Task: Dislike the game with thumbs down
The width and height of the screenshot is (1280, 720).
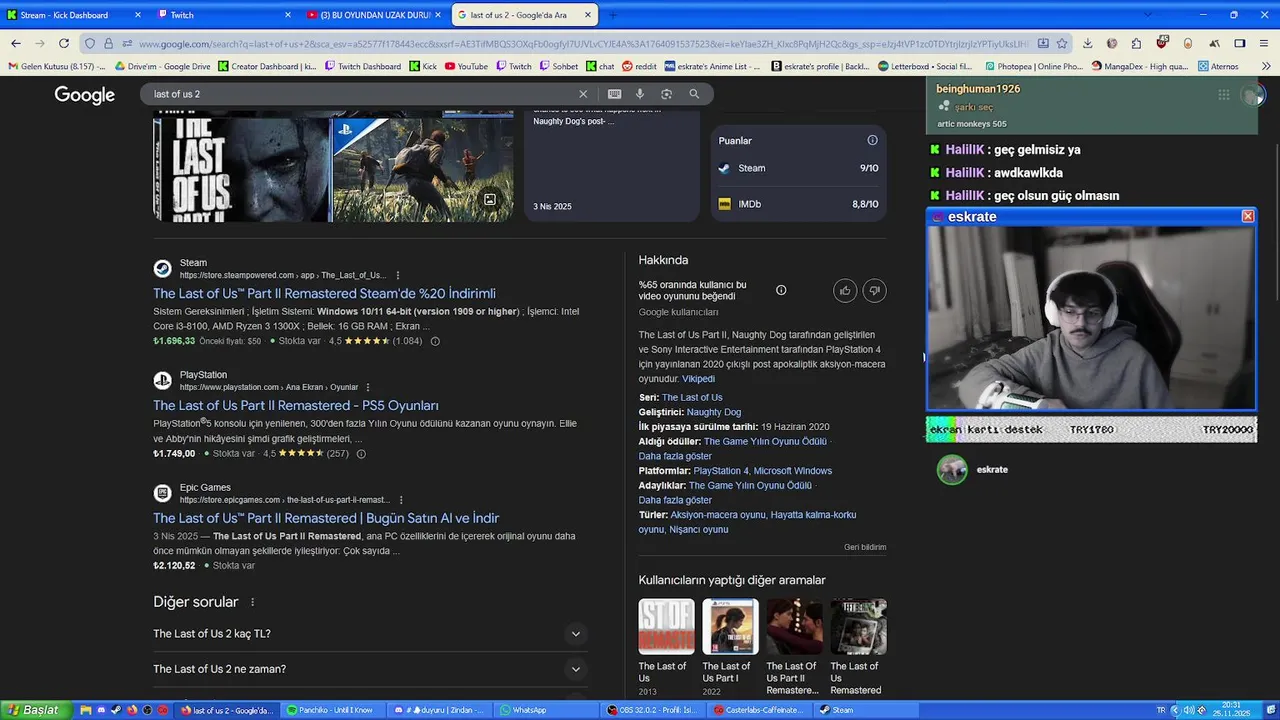Action: [874, 291]
